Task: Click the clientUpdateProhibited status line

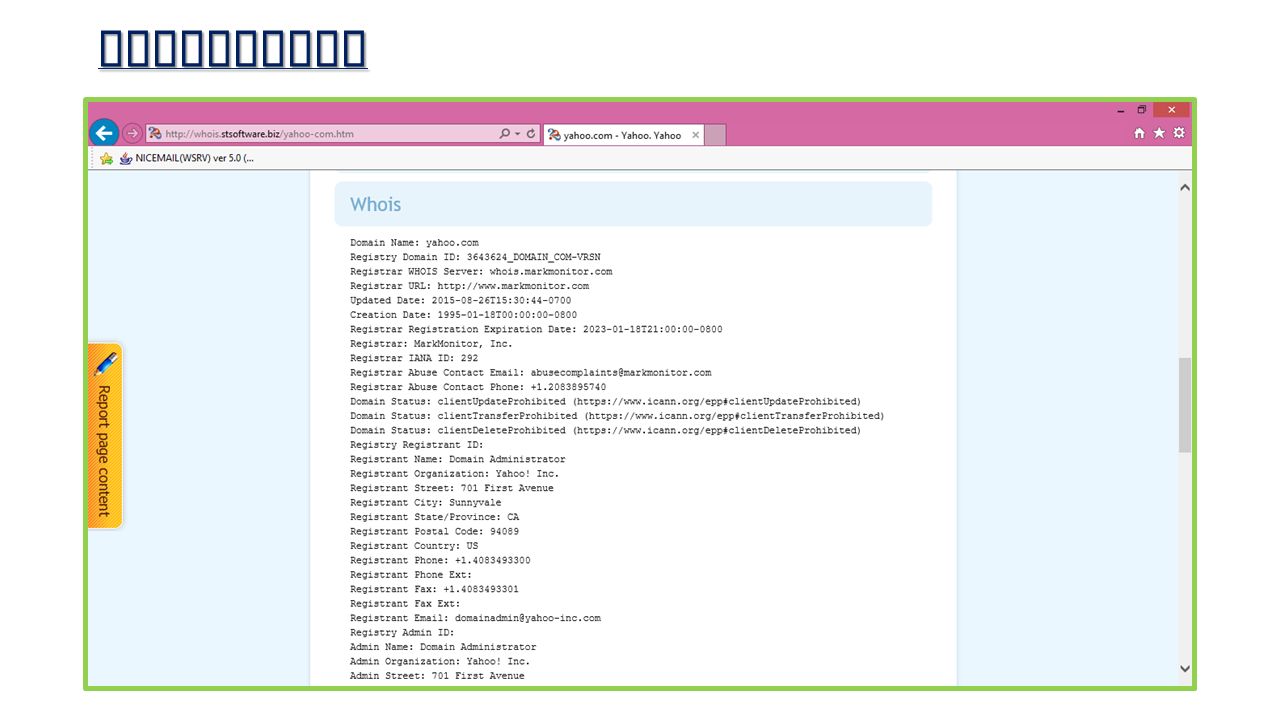Action: click(x=605, y=401)
